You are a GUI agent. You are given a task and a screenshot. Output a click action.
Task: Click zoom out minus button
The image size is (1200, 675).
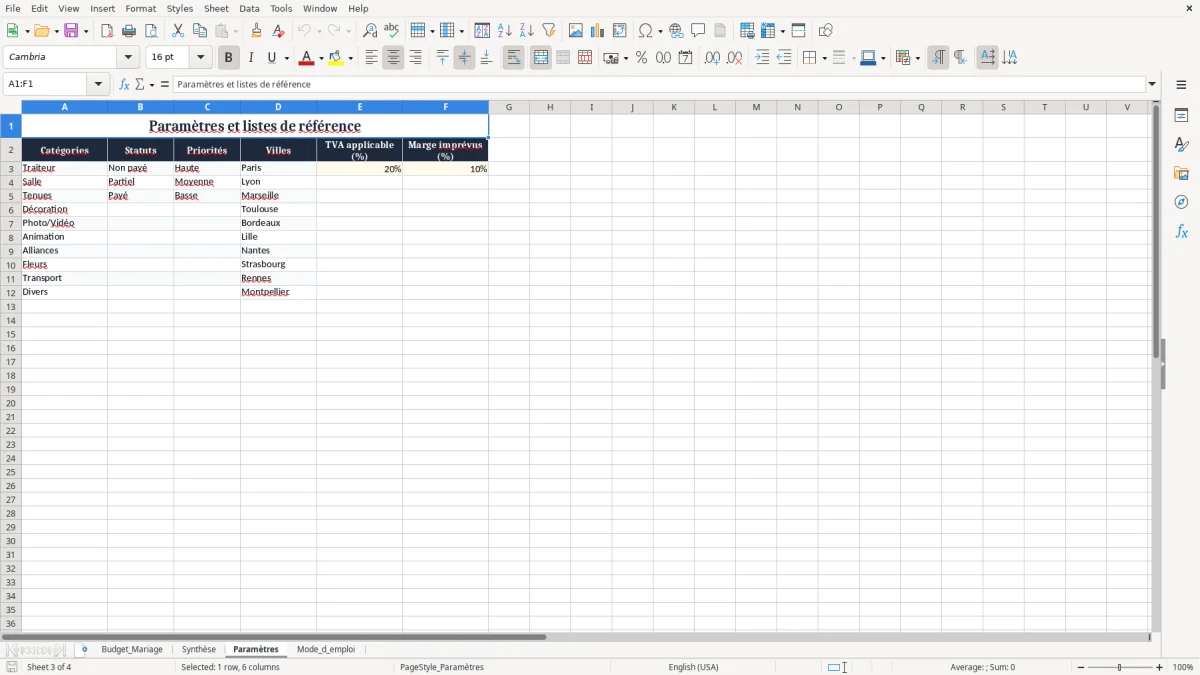click(1081, 667)
